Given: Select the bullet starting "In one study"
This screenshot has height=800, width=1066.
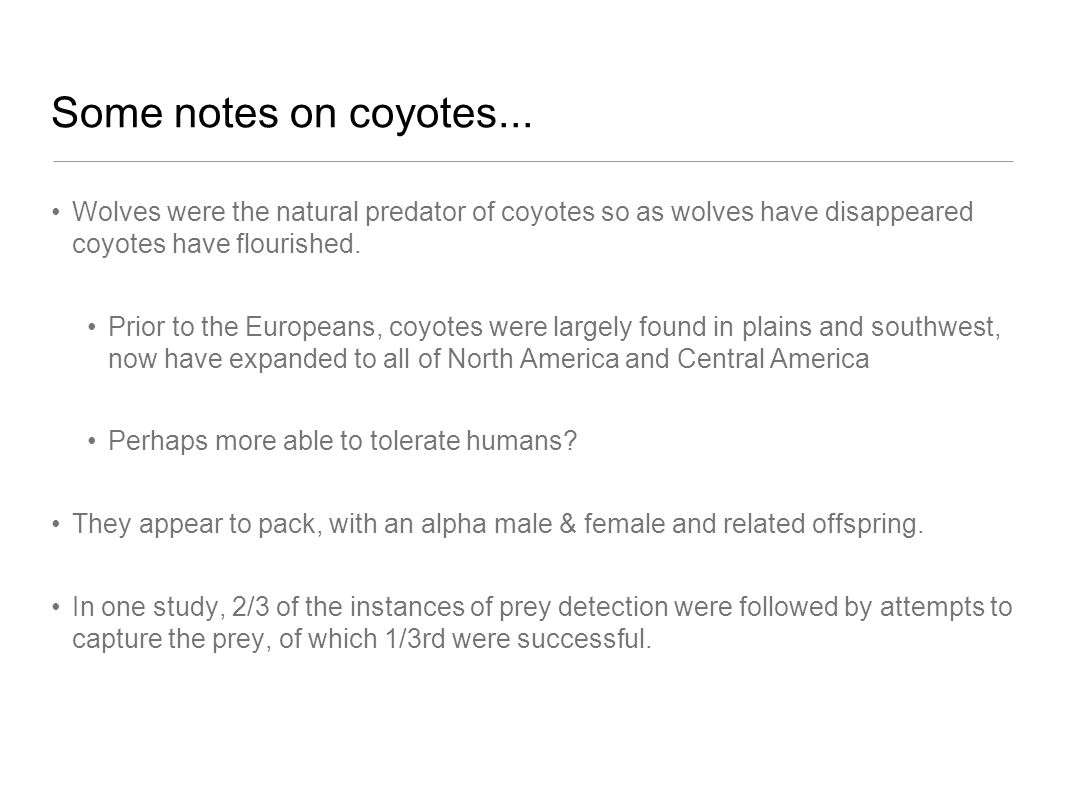Looking at the screenshot, I should tap(543, 623).
